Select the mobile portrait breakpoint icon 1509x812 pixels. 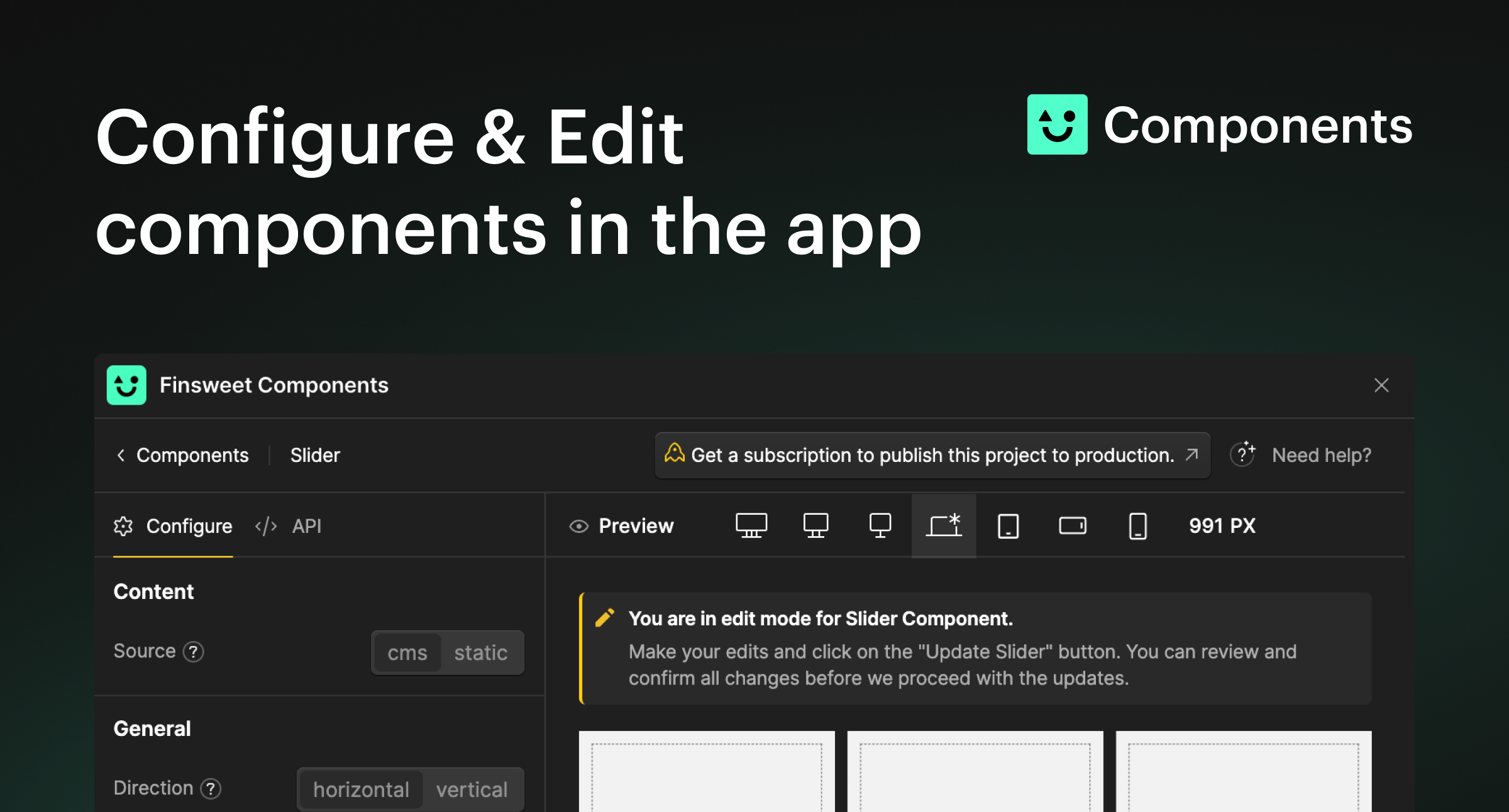pyautogui.click(x=1137, y=526)
